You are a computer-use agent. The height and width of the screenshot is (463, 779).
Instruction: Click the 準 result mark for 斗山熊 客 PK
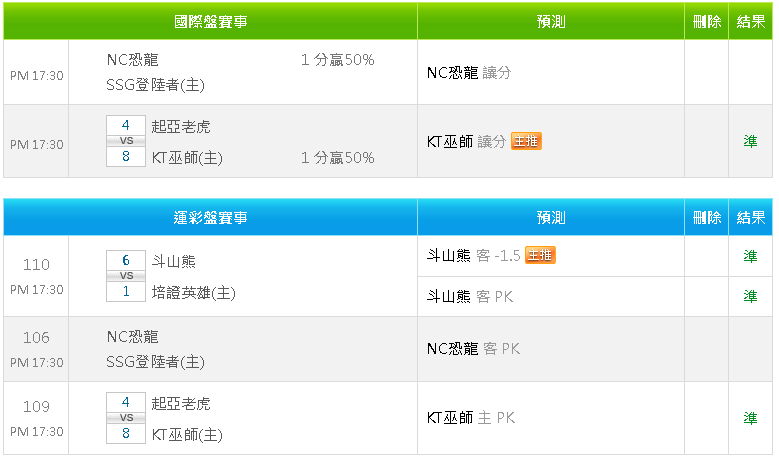click(750, 296)
